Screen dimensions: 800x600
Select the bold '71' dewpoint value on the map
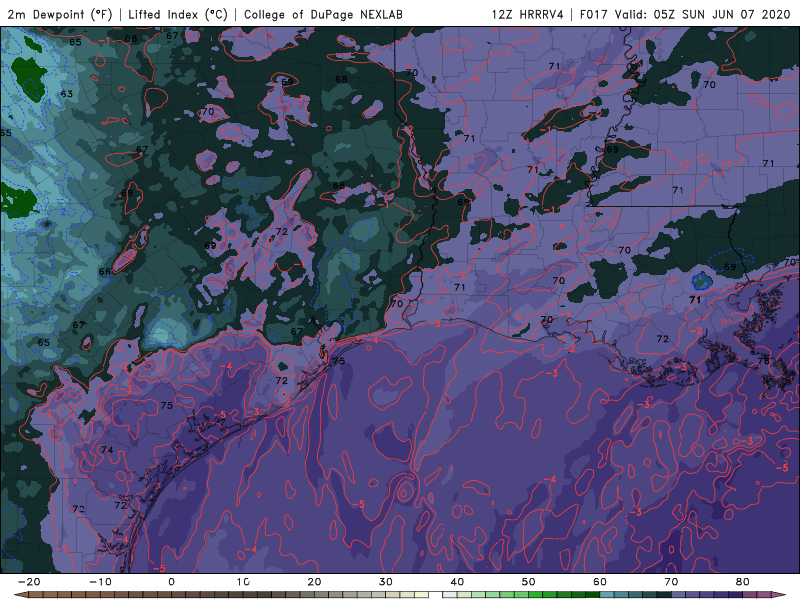pyautogui.click(x=695, y=300)
